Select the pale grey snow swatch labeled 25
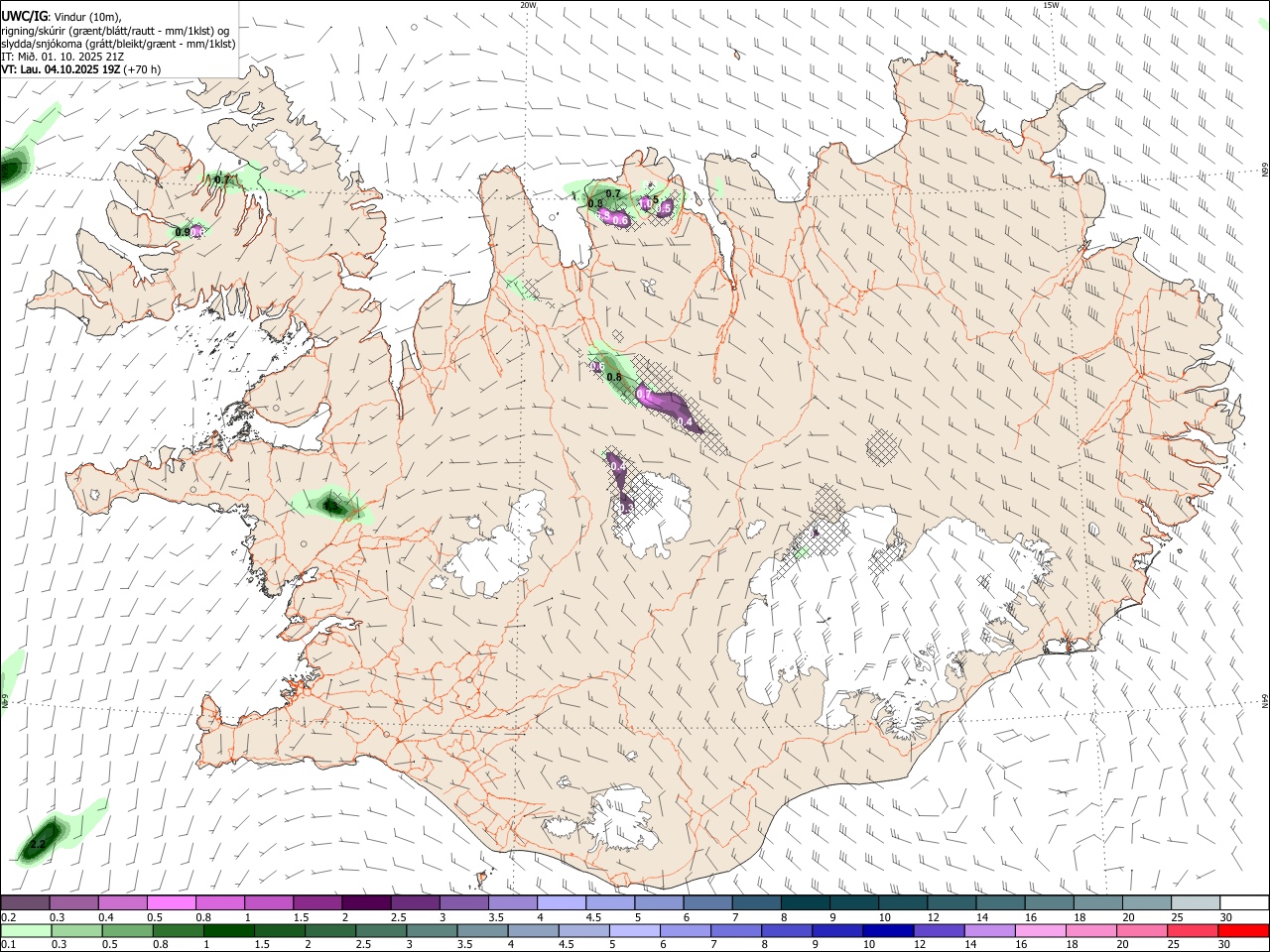1270x952 pixels. (1196, 903)
